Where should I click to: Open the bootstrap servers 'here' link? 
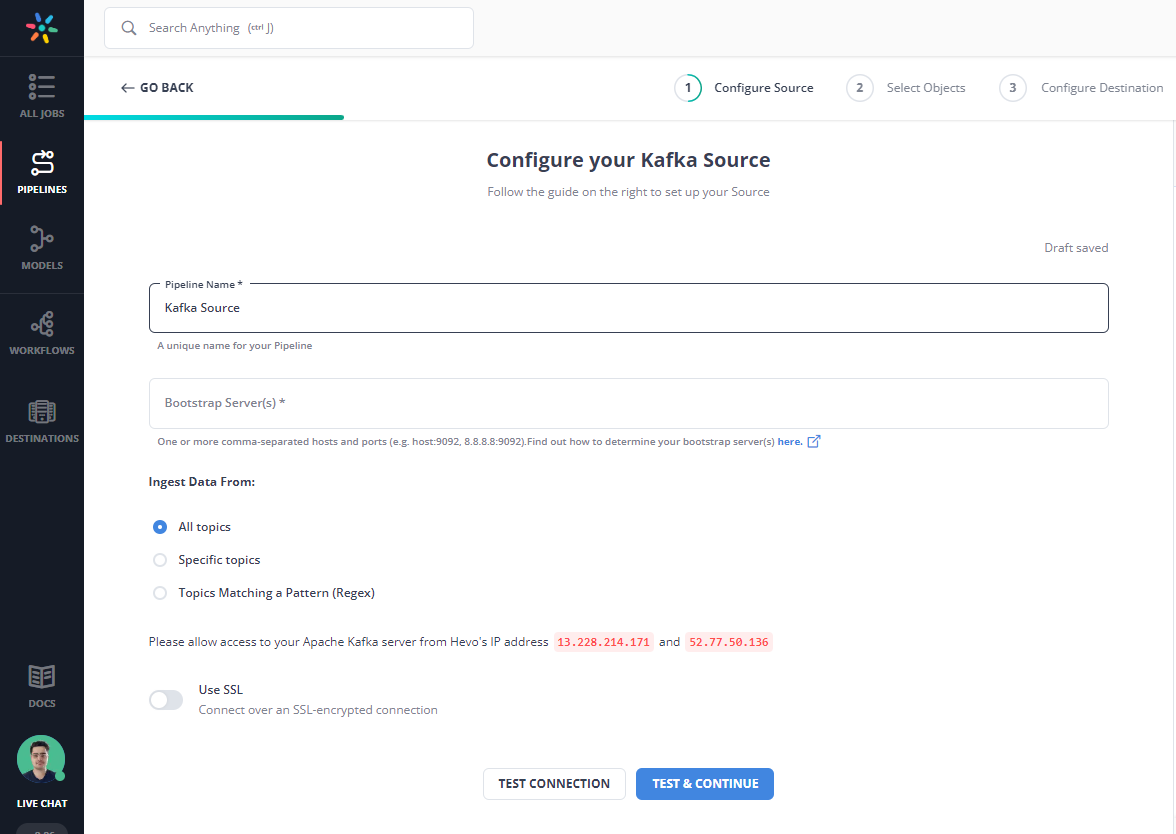coord(790,442)
